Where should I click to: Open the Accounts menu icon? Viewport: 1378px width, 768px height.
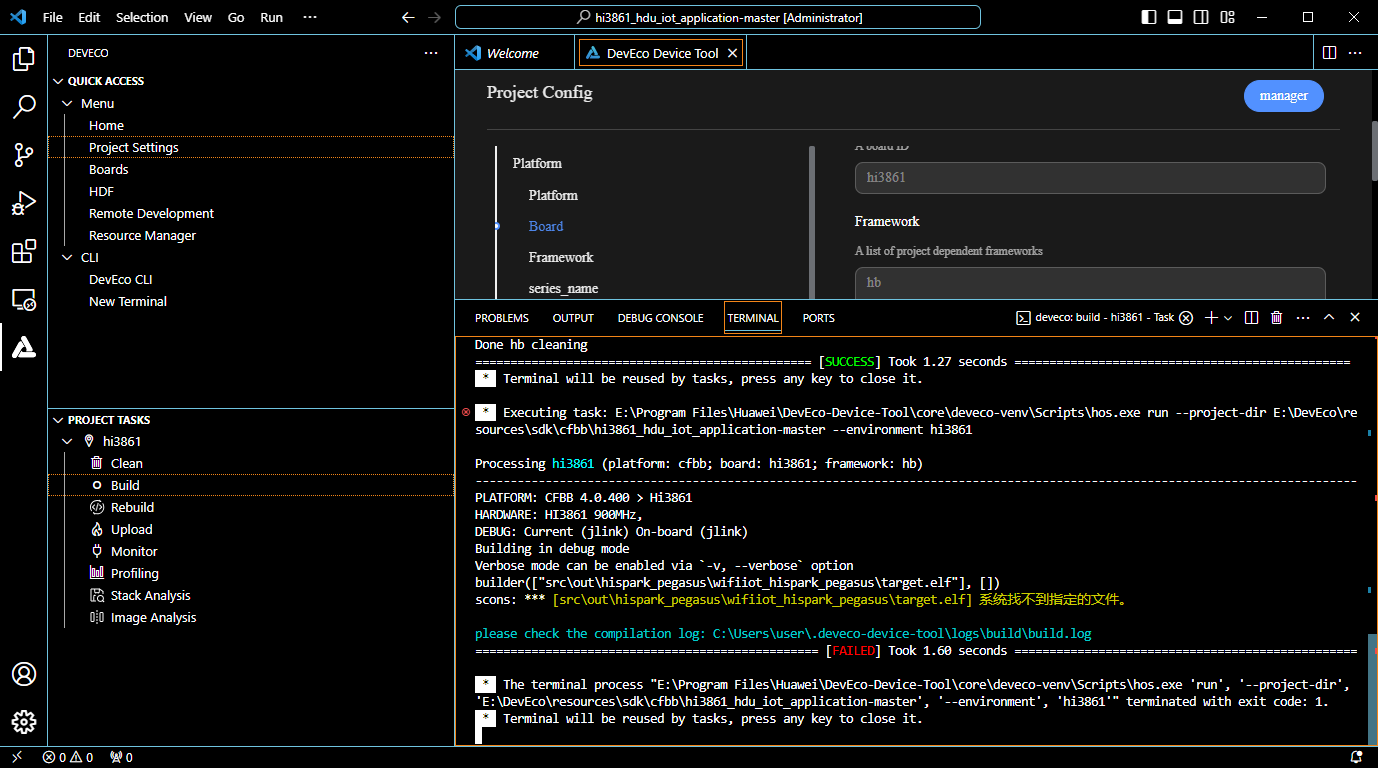pos(24,674)
